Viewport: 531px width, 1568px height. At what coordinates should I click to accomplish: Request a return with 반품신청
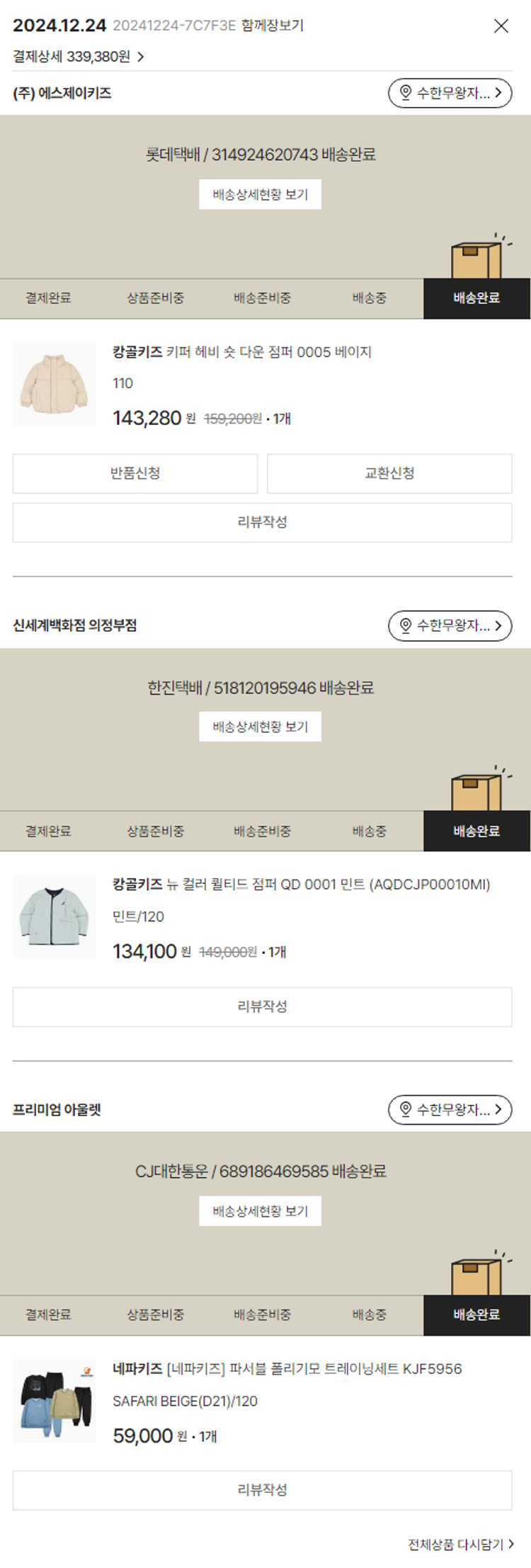point(135,473)
